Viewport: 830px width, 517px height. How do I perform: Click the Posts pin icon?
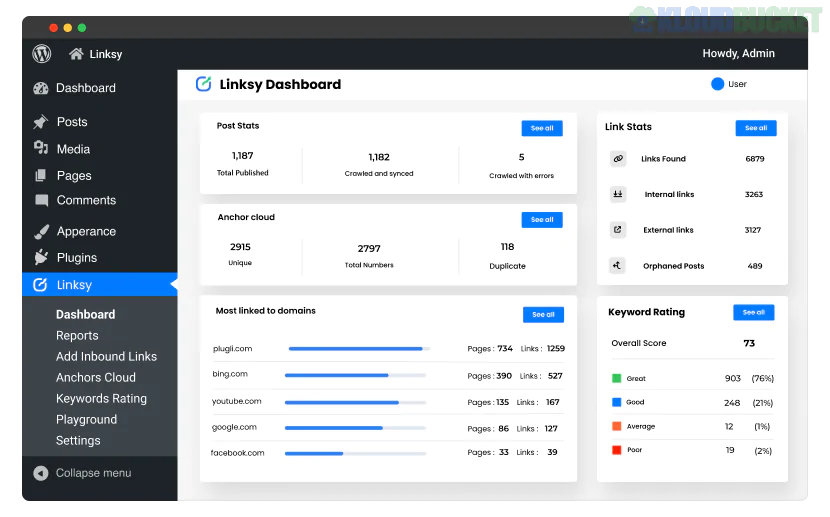[40, 122]
